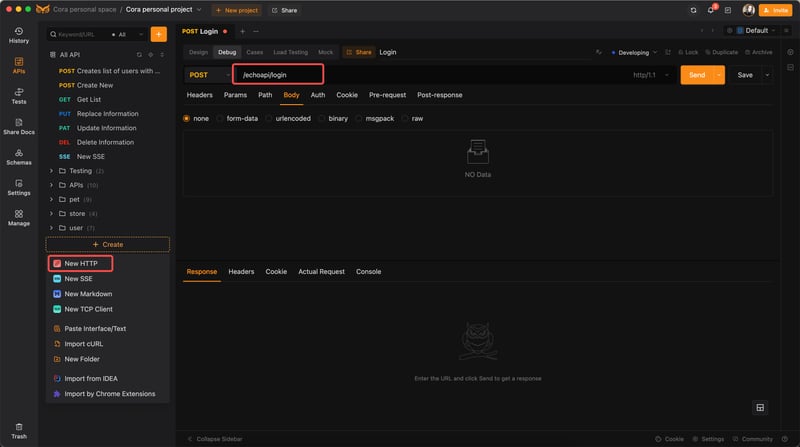Image resolution: width=800 pixels, height=447 pixels.
Task: Open the Tests sidebar icon
Action: pyautogui.click(x=19, y=95)
